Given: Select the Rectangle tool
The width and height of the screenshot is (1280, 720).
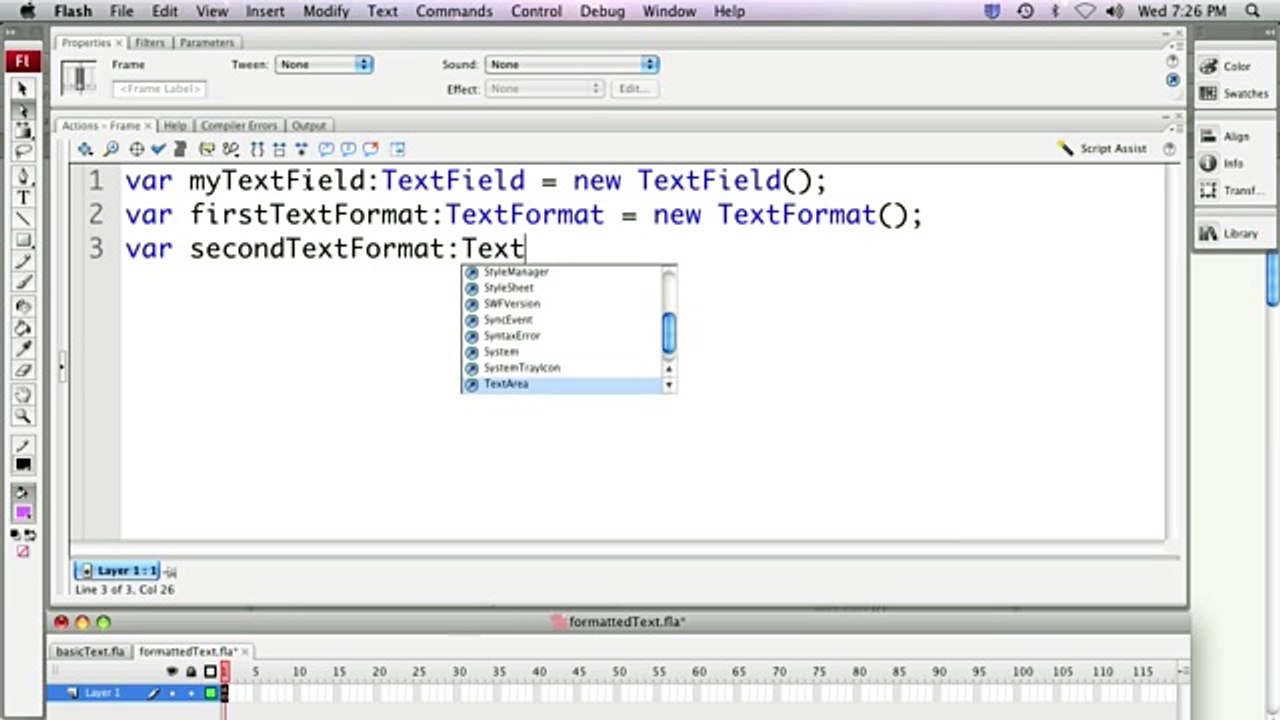Looking at the screenshot, I should pos(22,240).
